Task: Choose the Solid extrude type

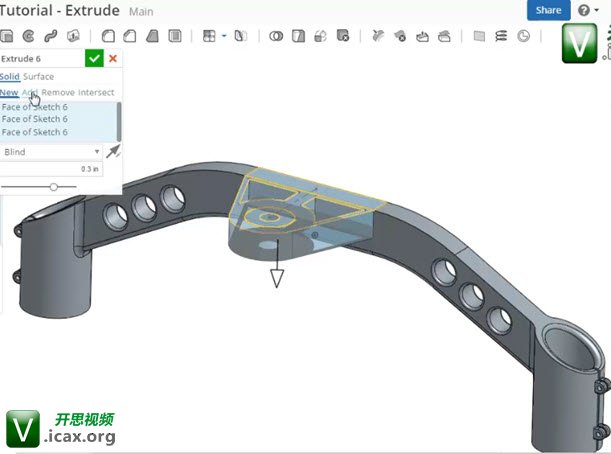Action: click(x=10, y=76)
